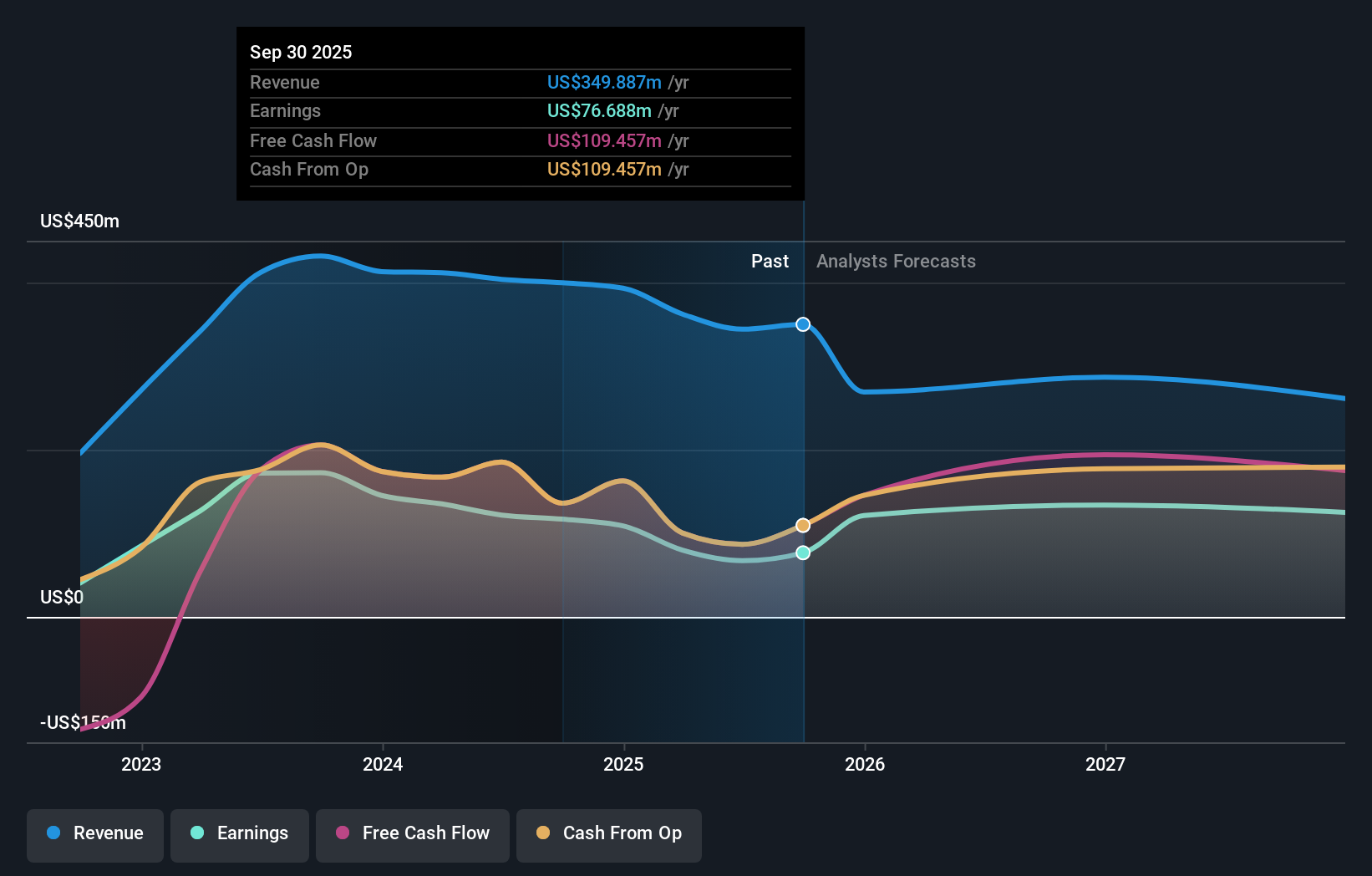Screen dimensions: 1372x876
Task: Click the US$109.457m Cash From Op value
Action: [604, 169]
